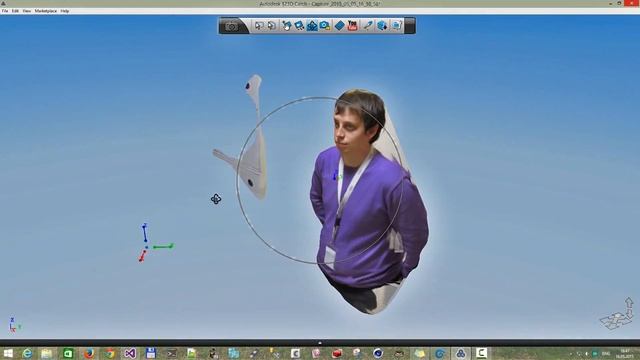The image size is (640, 360).
Task: Open the command prompt taskbar icon
Action: pos(171,353)
